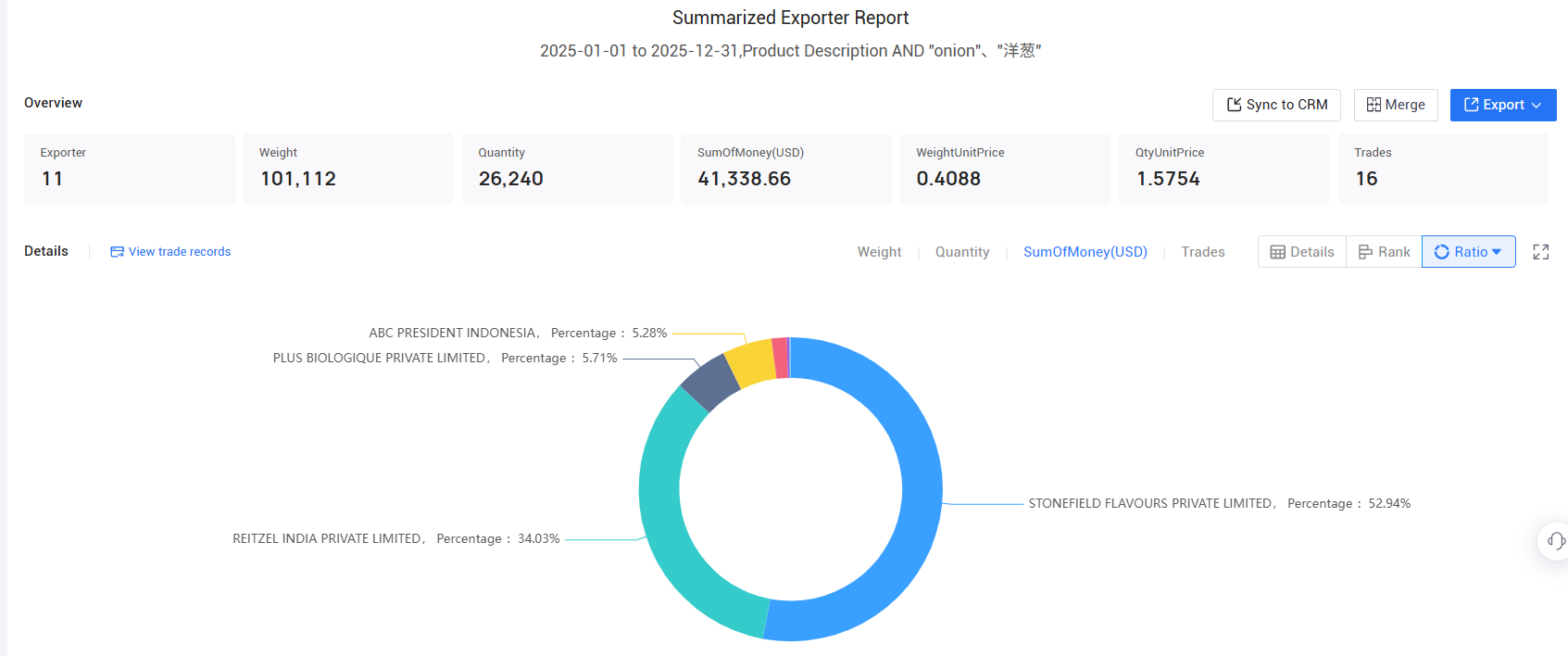Select the Trades 16 value
This screenshot has width=1568, height=656.
click(x=1367, y=179)
